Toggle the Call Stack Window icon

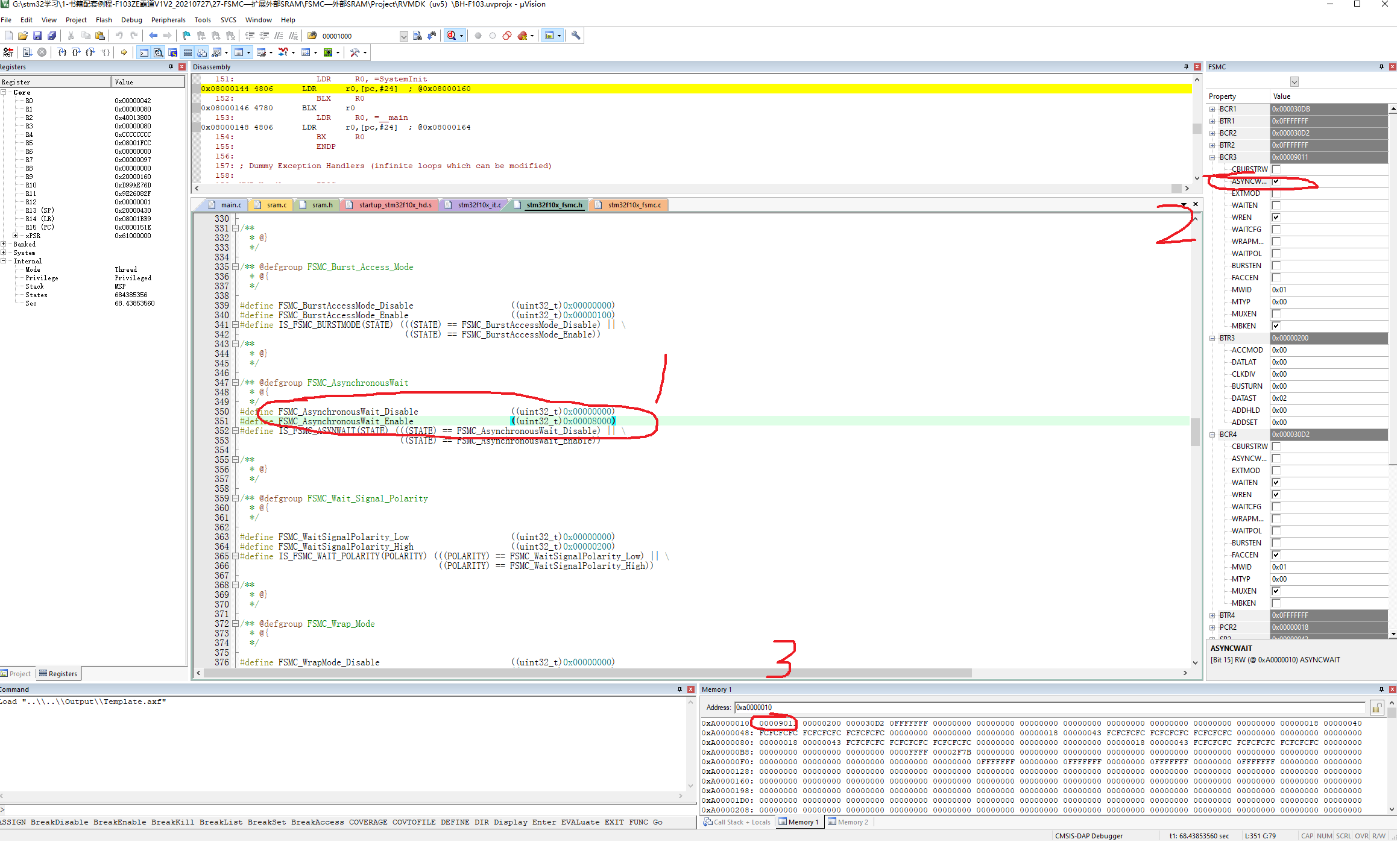click(202, 52)
